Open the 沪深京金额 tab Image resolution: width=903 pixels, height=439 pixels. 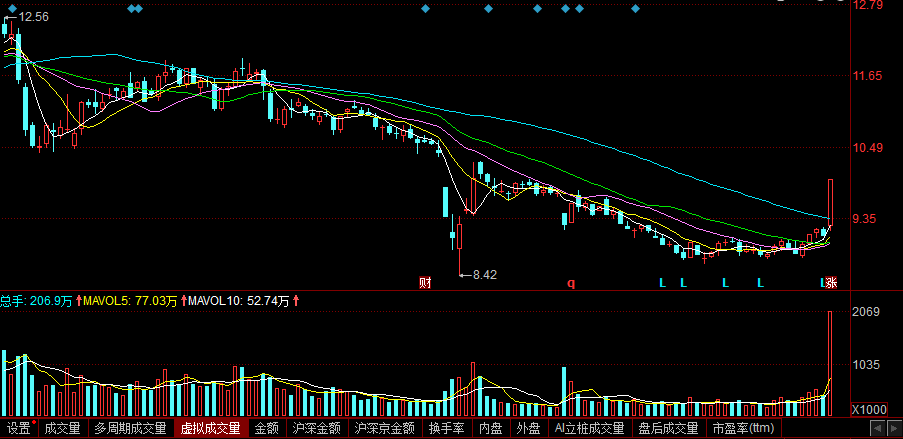point(384,429)
